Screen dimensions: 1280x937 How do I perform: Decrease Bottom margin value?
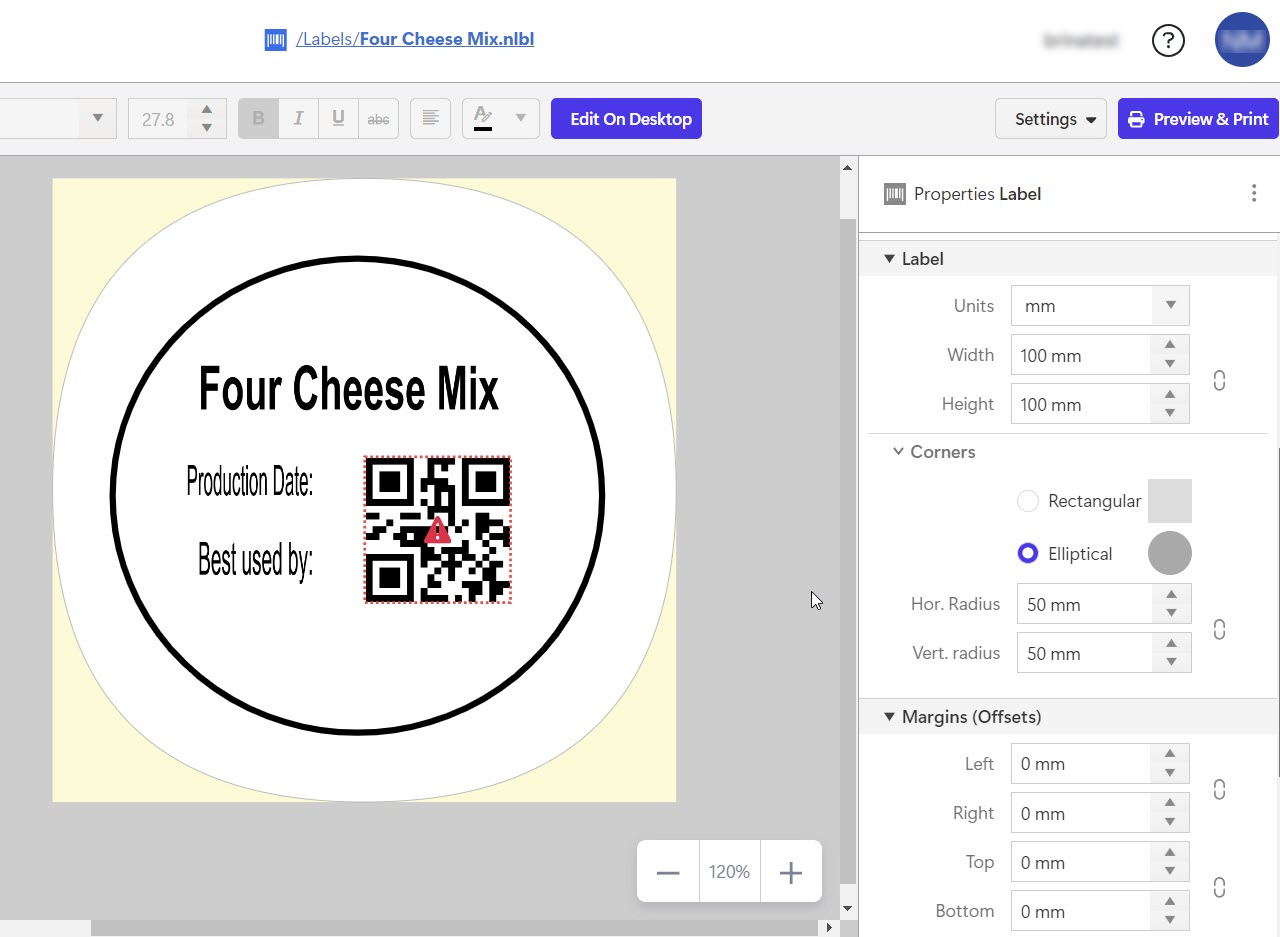(1170, 921)
